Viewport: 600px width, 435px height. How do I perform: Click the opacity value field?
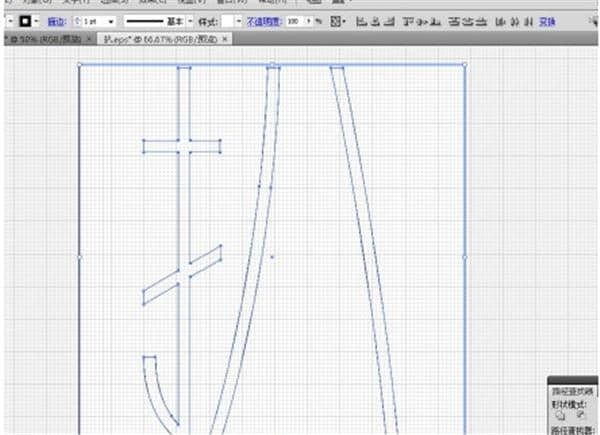click(x=294, y=21)
